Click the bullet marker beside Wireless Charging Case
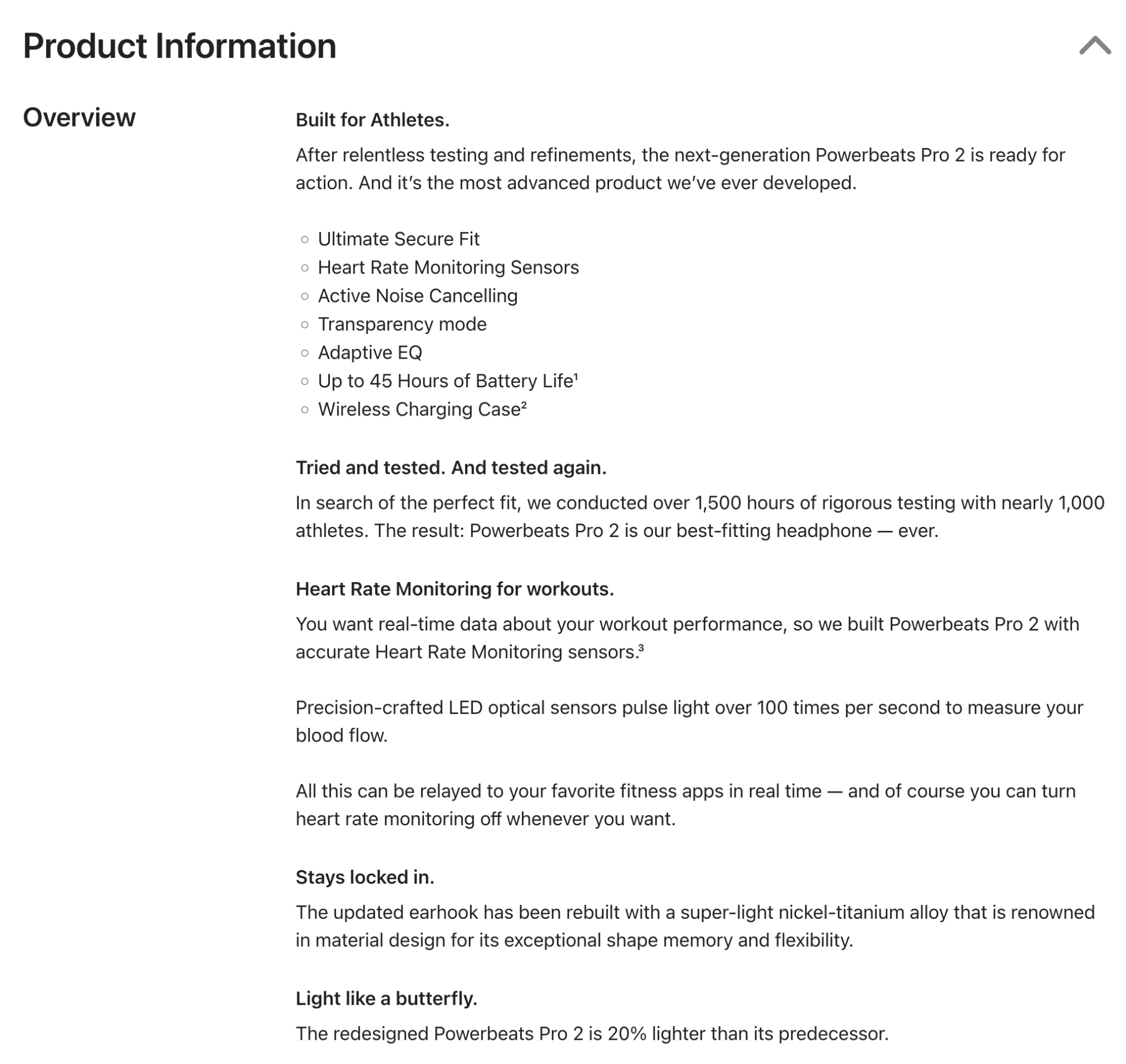 click(305, 410)
